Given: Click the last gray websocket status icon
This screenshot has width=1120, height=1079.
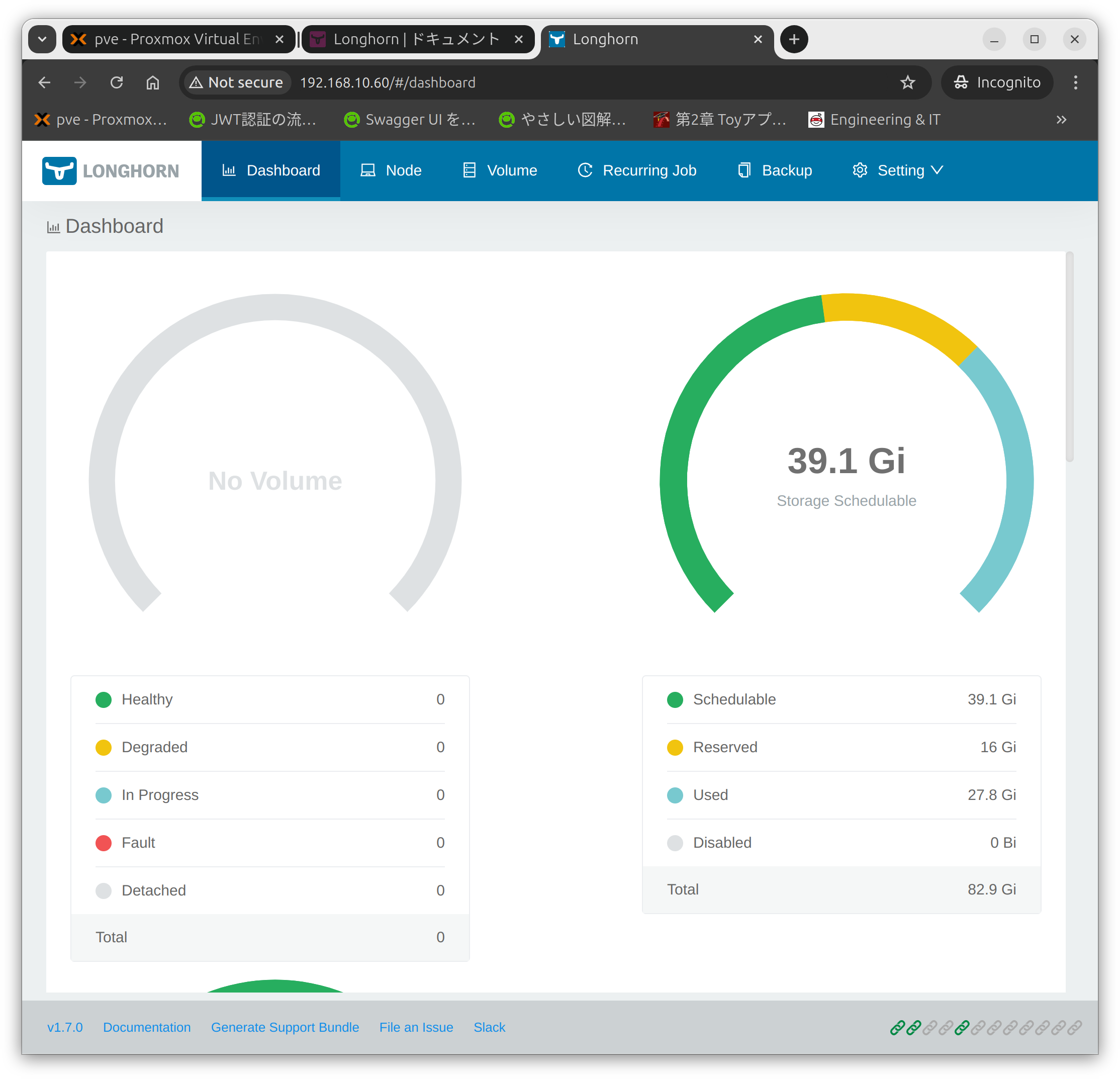Looking at the screenshot, I should tap(1074, 1028).
